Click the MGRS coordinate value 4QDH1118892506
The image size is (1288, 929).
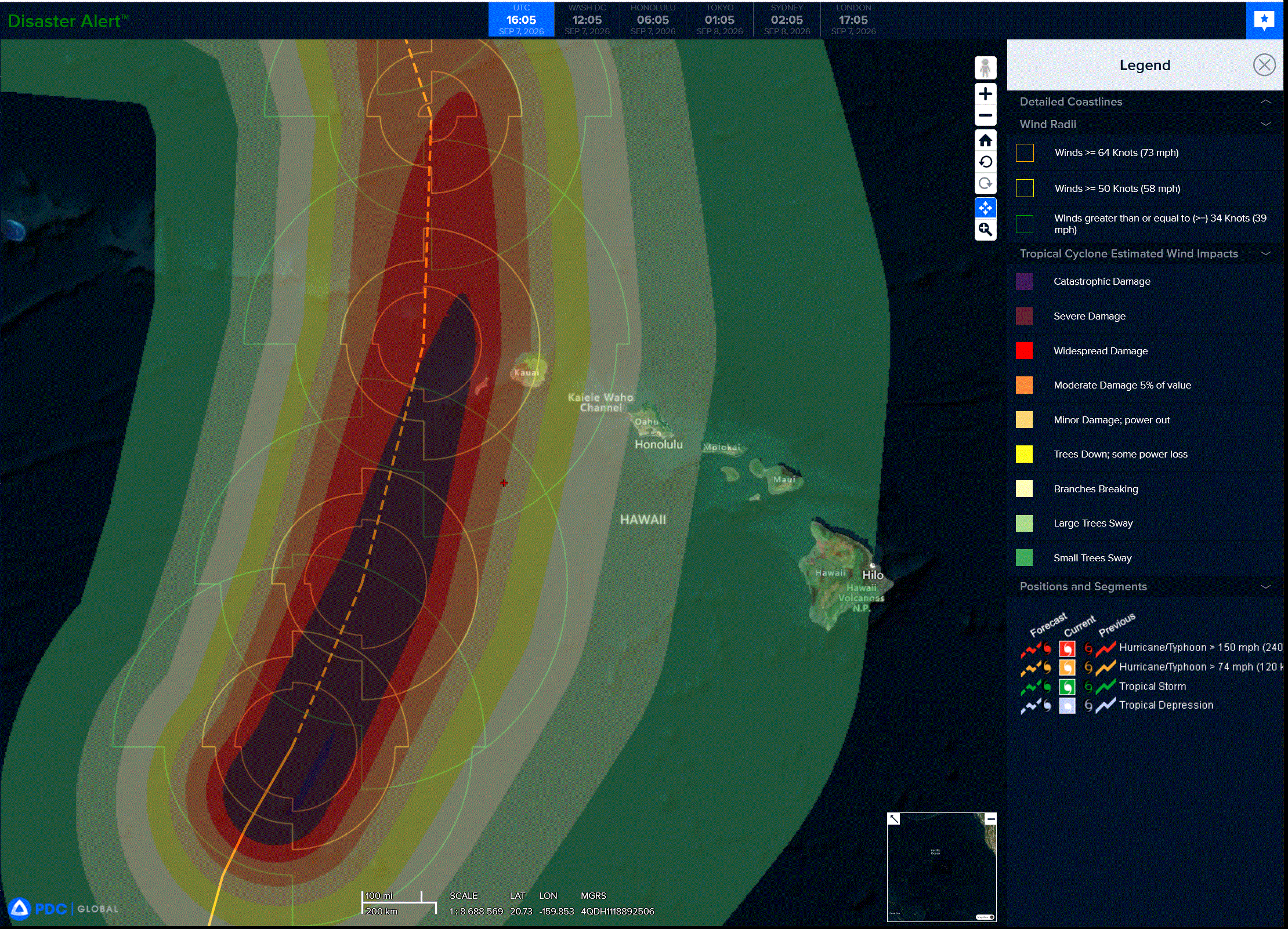tap(617, 911)
